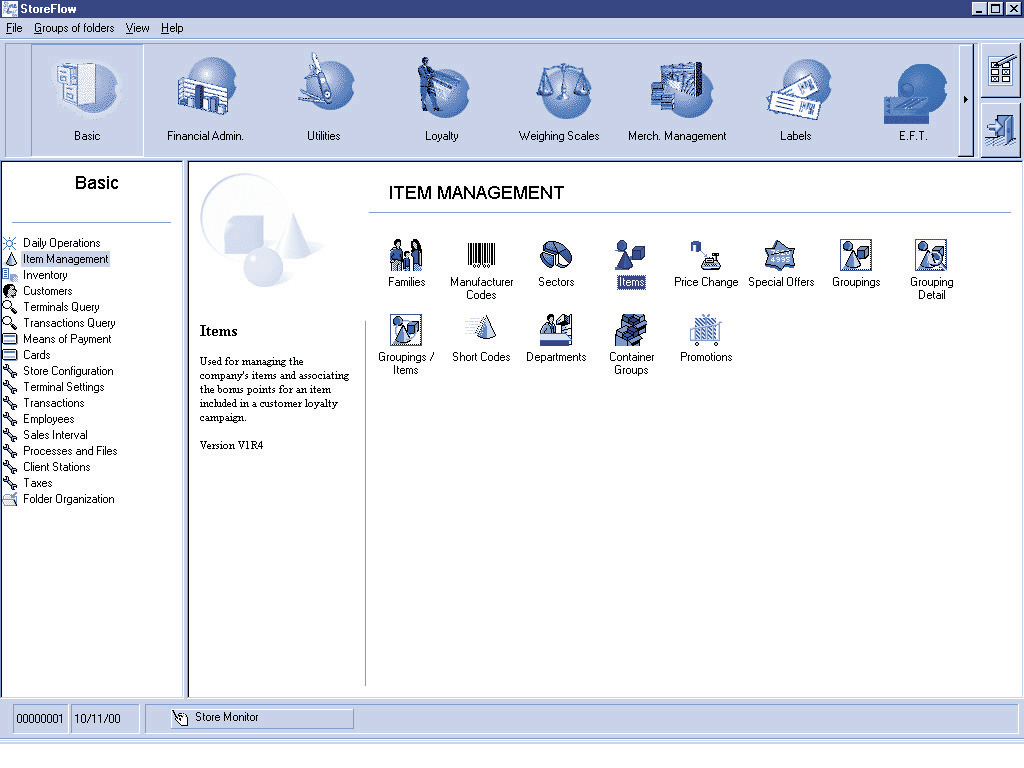Switch to Financial Admin. folder group
Image resolution: width=1024 pixels, height=768 pixels.
tap(205, 100)
